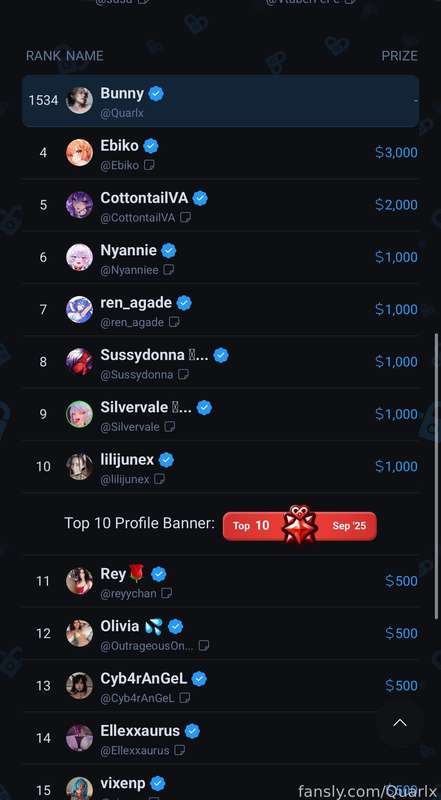441x800 pixels.
Task: Click the note icon next to @reyychan
Action: [x=166, y=593]
